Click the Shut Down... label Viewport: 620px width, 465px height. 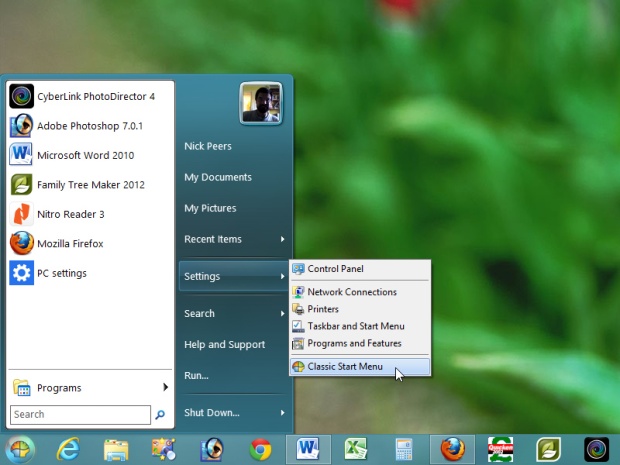212,413
